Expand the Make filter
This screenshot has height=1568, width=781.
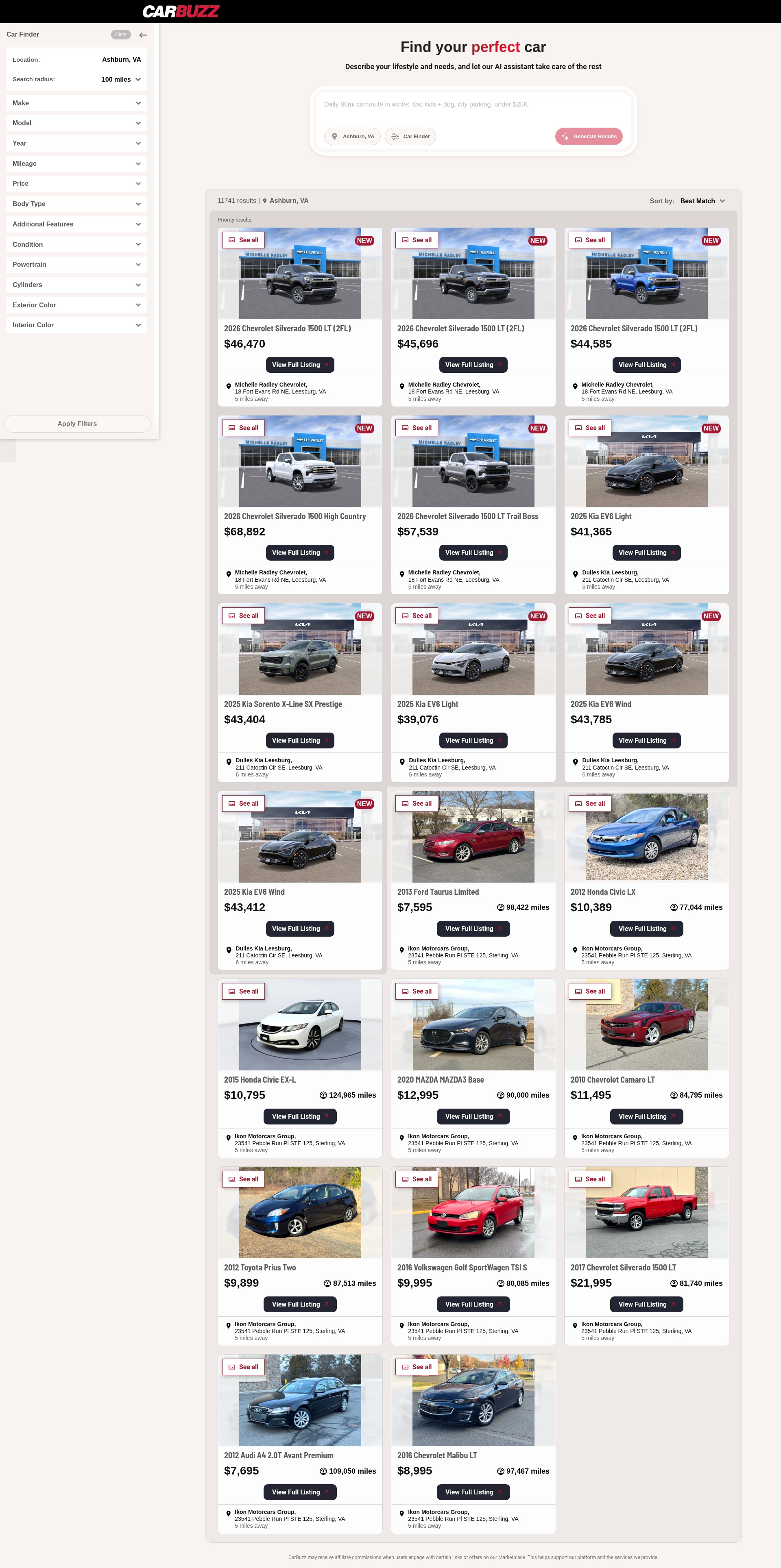[77, 103]
